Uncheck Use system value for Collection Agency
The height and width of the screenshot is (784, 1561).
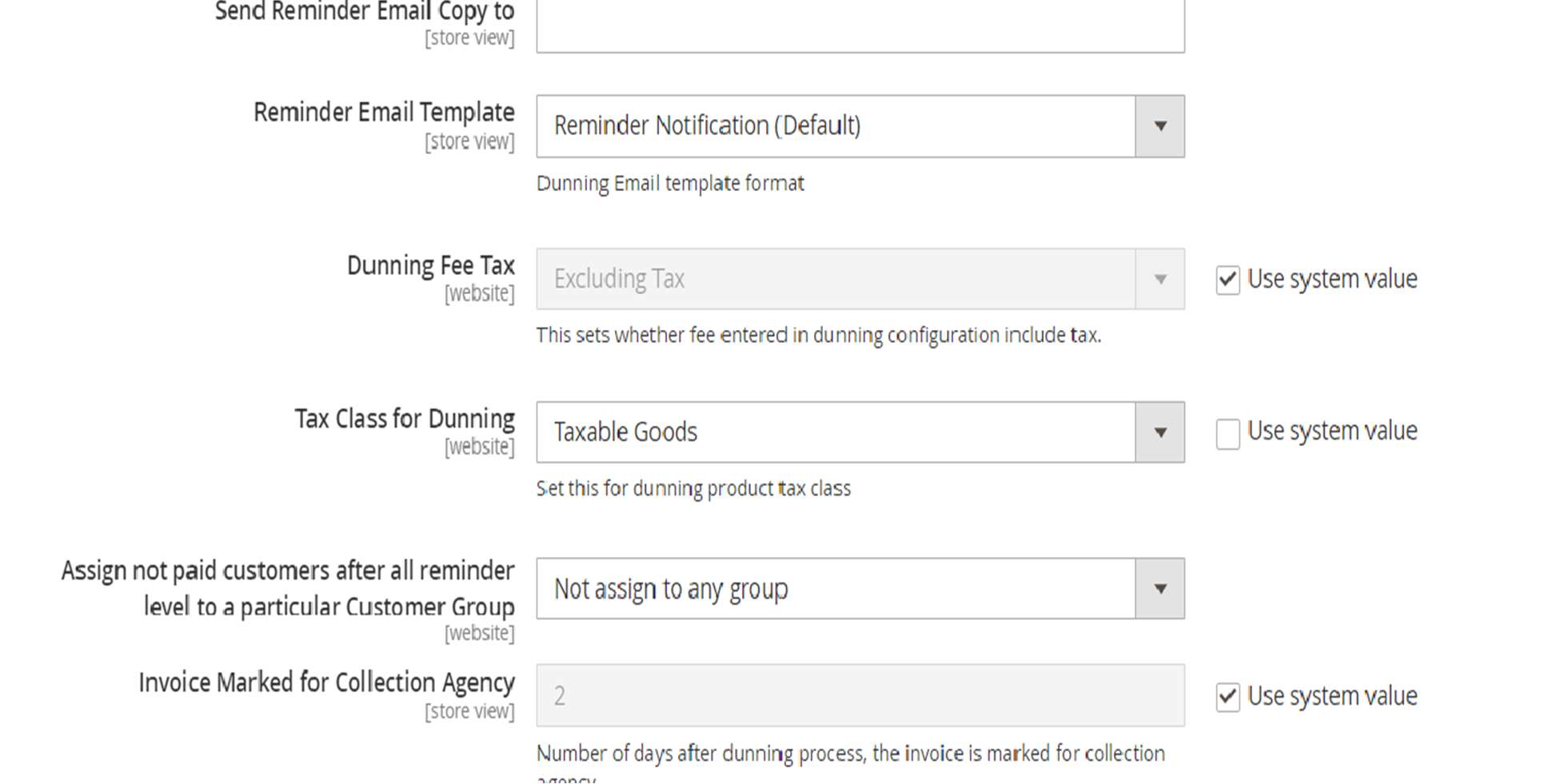coord(1228,697)
